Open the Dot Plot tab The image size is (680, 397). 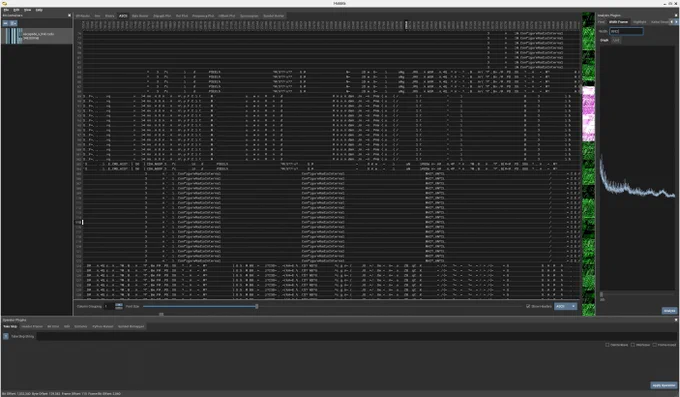point(182,16)
